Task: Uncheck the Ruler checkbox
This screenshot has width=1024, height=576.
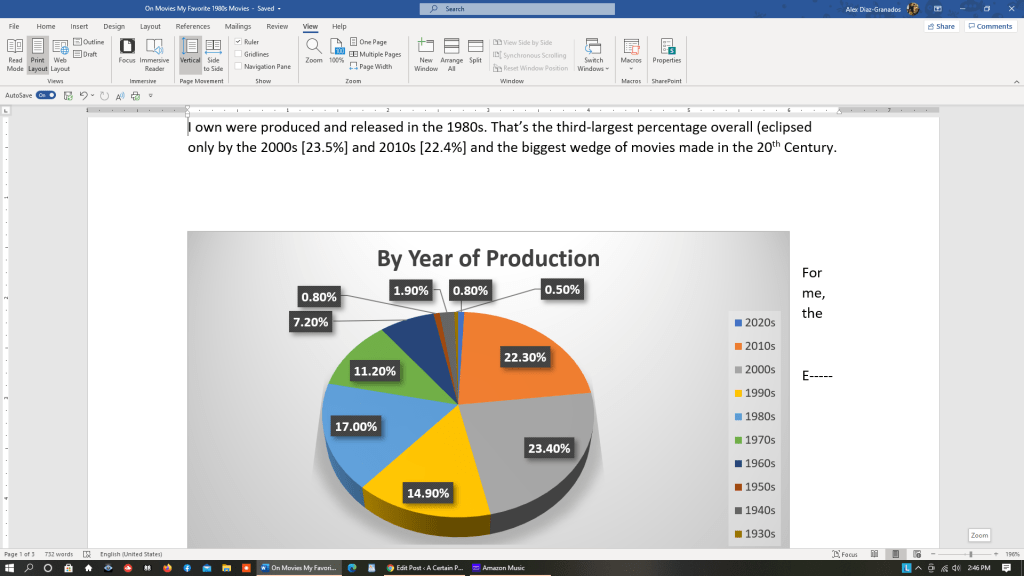Action: 238,42
